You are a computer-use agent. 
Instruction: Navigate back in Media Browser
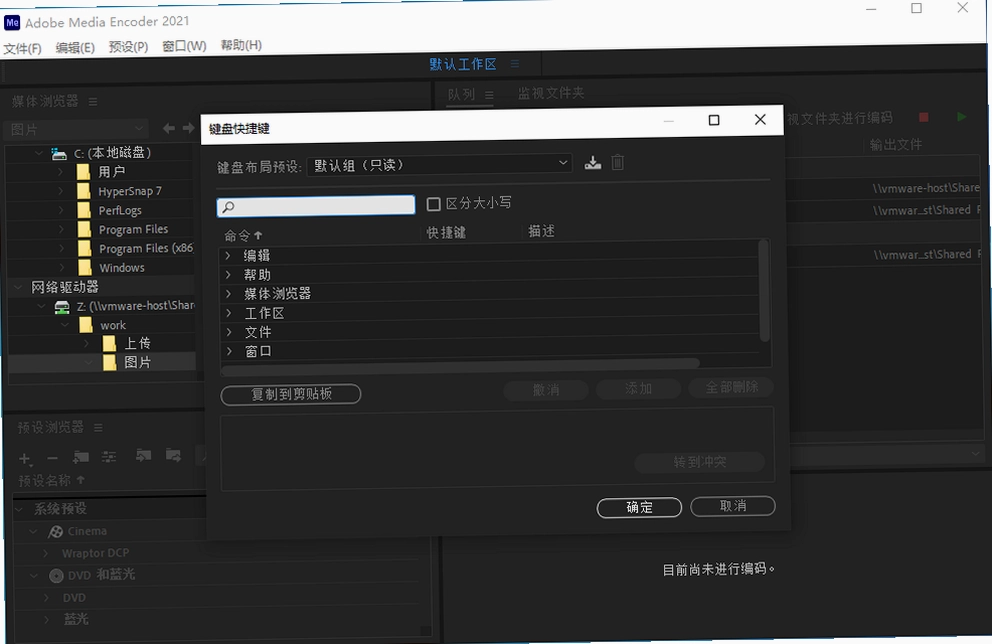(x=169, y=128)
